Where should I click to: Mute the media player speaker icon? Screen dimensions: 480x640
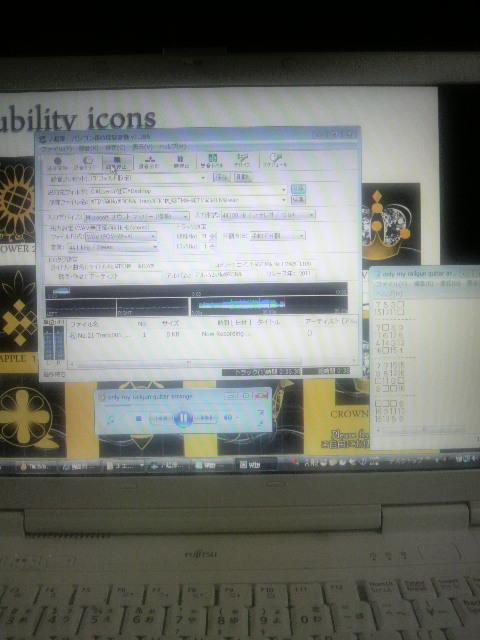228,418
